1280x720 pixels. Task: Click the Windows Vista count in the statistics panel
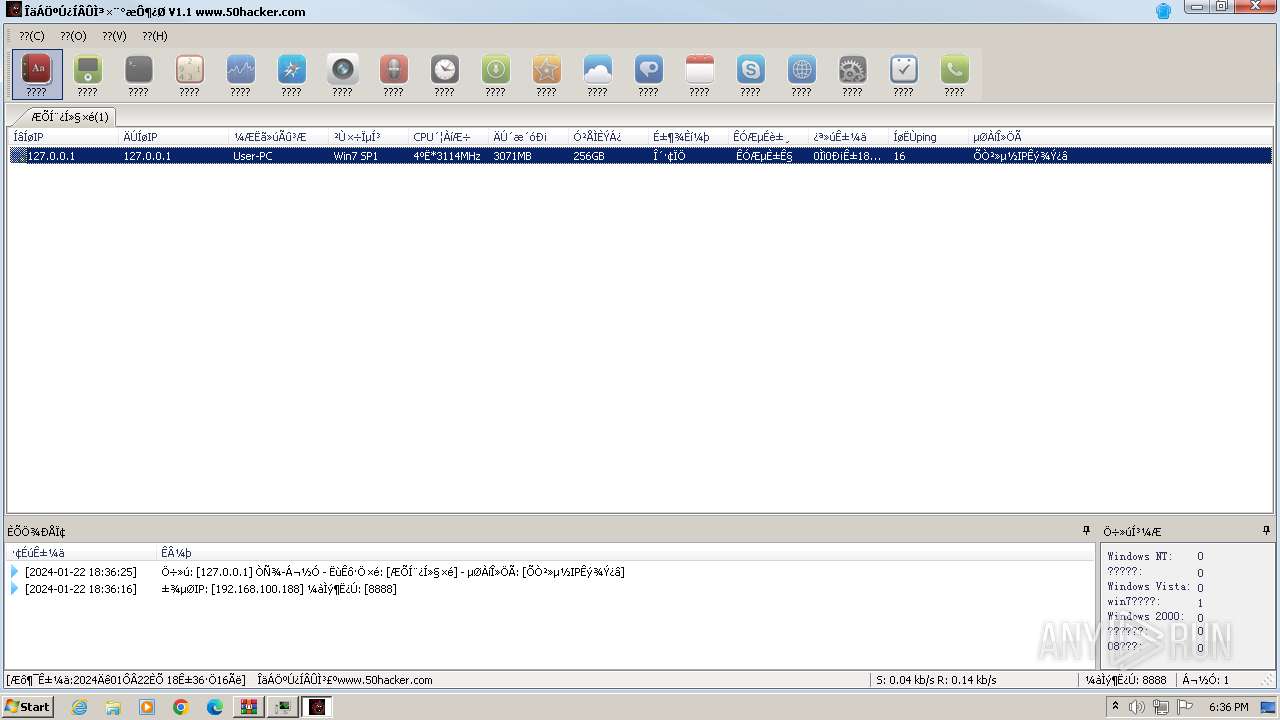(1200, 588)
